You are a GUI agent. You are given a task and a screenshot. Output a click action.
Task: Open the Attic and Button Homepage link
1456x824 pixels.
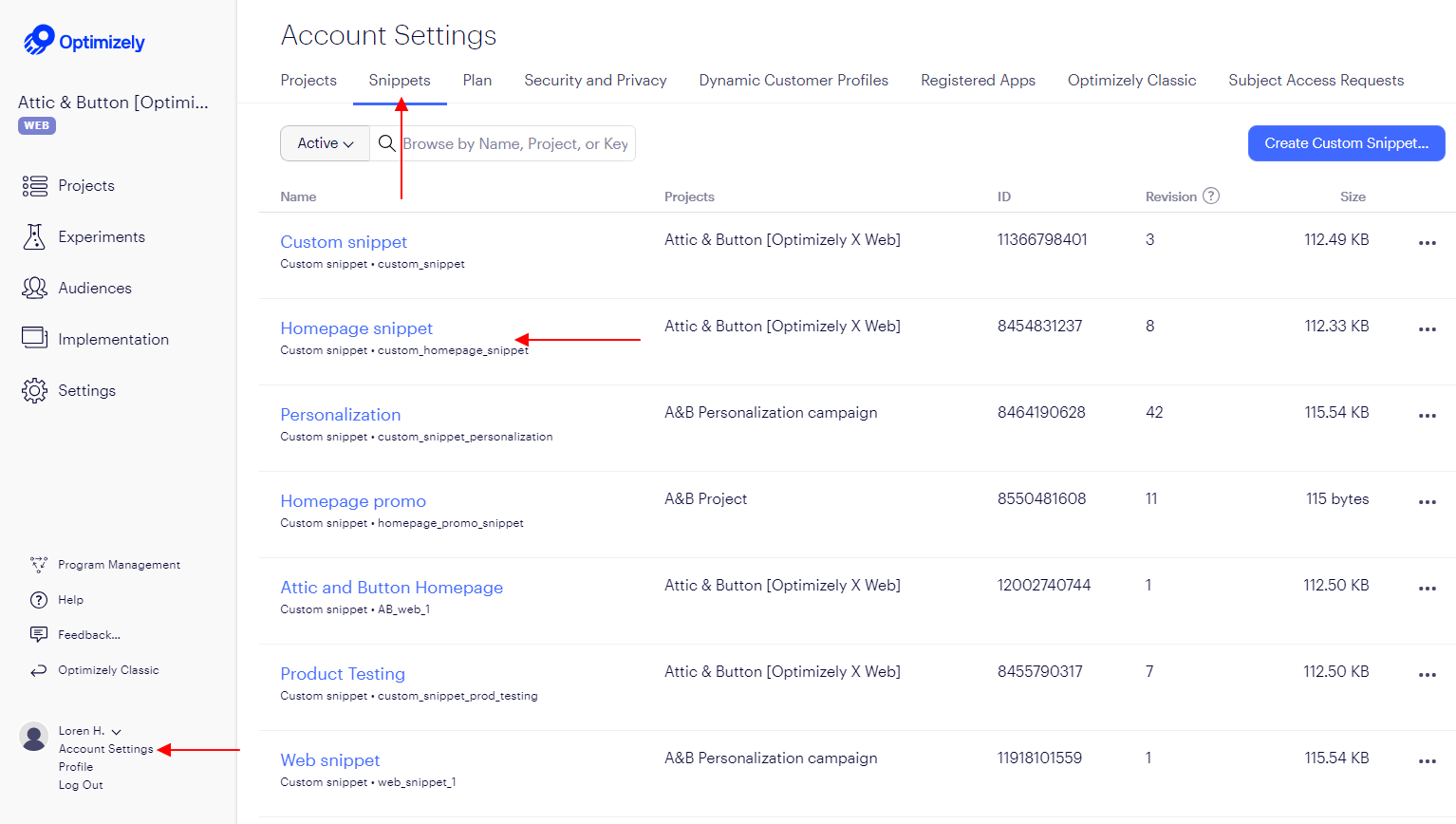[x=391, y=588]
